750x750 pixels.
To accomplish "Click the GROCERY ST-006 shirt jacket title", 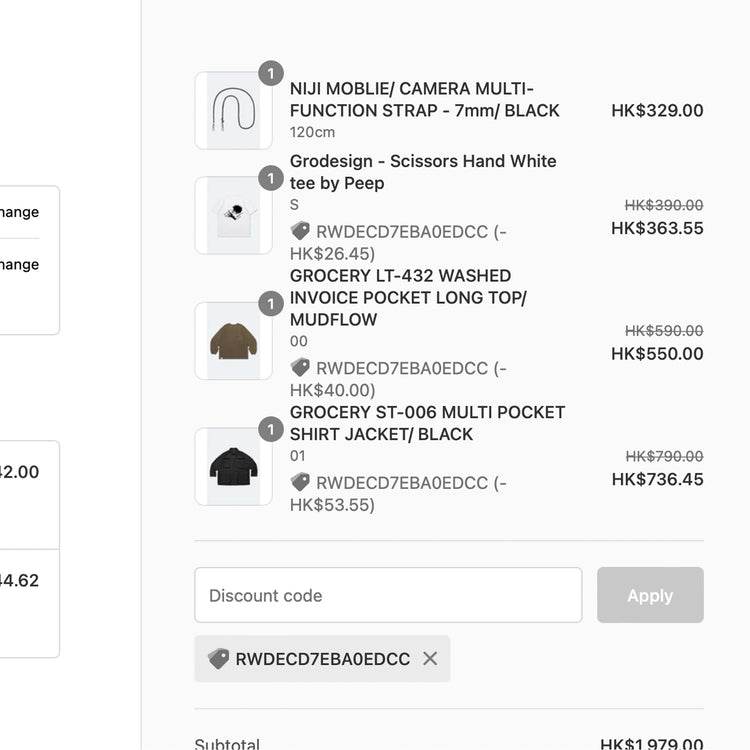I will pos(427,423).
